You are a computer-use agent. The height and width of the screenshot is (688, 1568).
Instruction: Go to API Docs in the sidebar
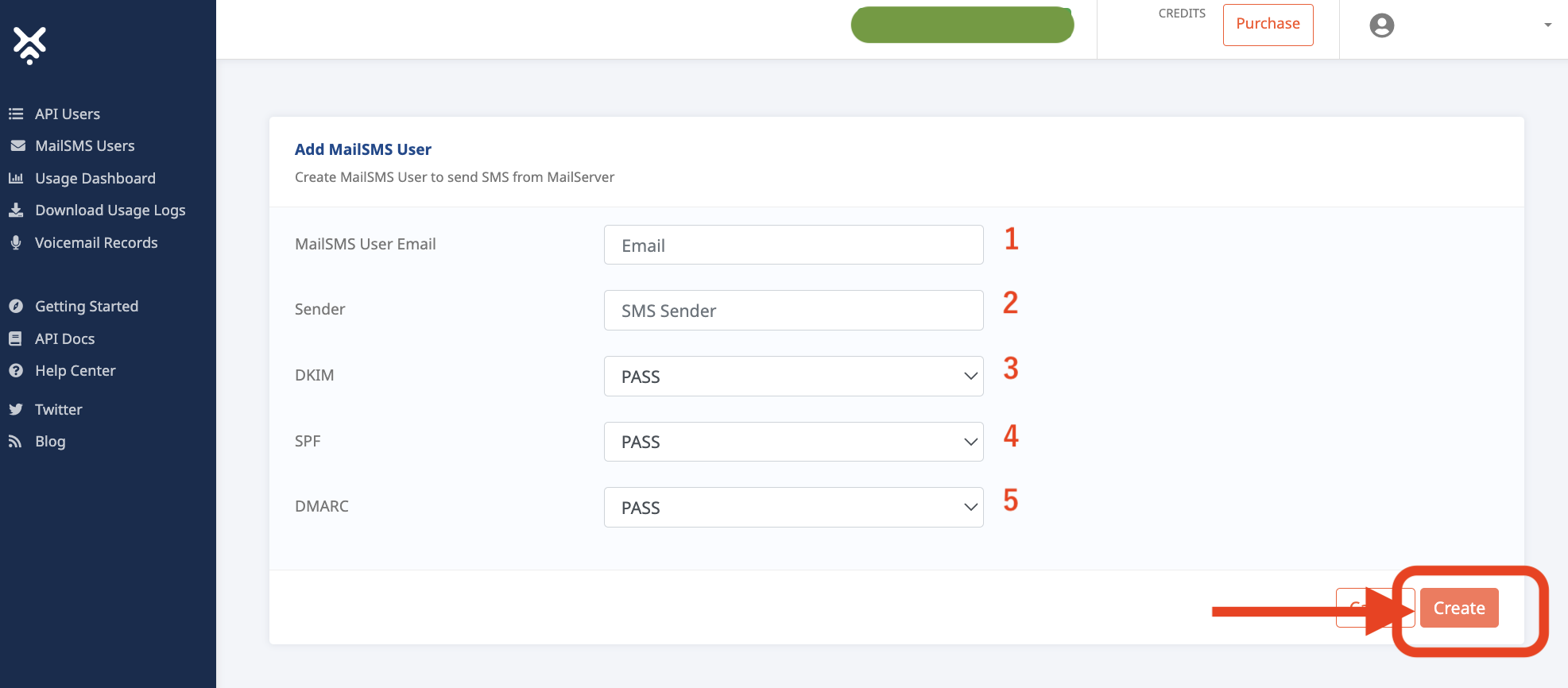64,338
